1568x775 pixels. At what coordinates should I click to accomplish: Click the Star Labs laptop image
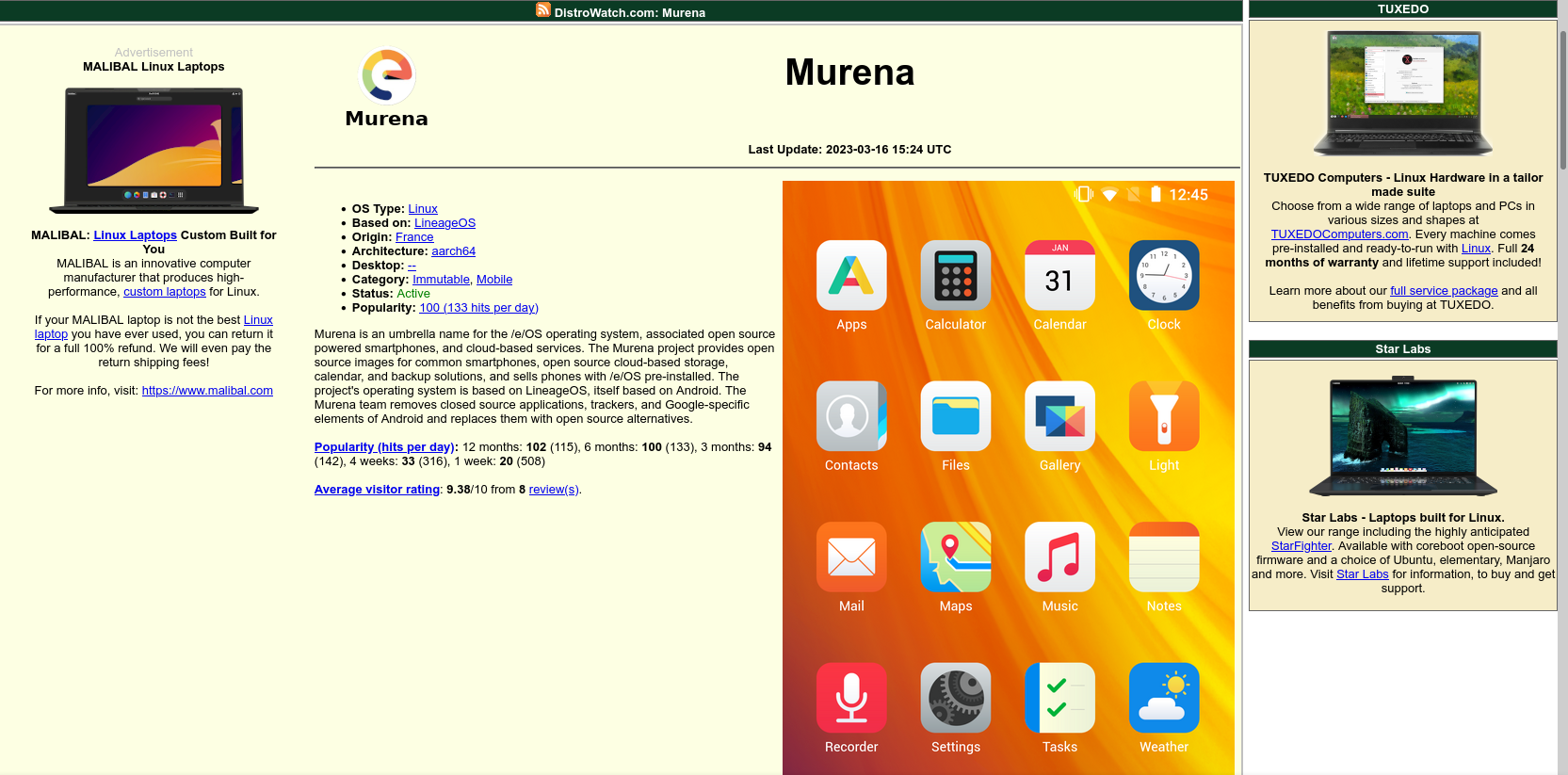(x=1403, y=436)
